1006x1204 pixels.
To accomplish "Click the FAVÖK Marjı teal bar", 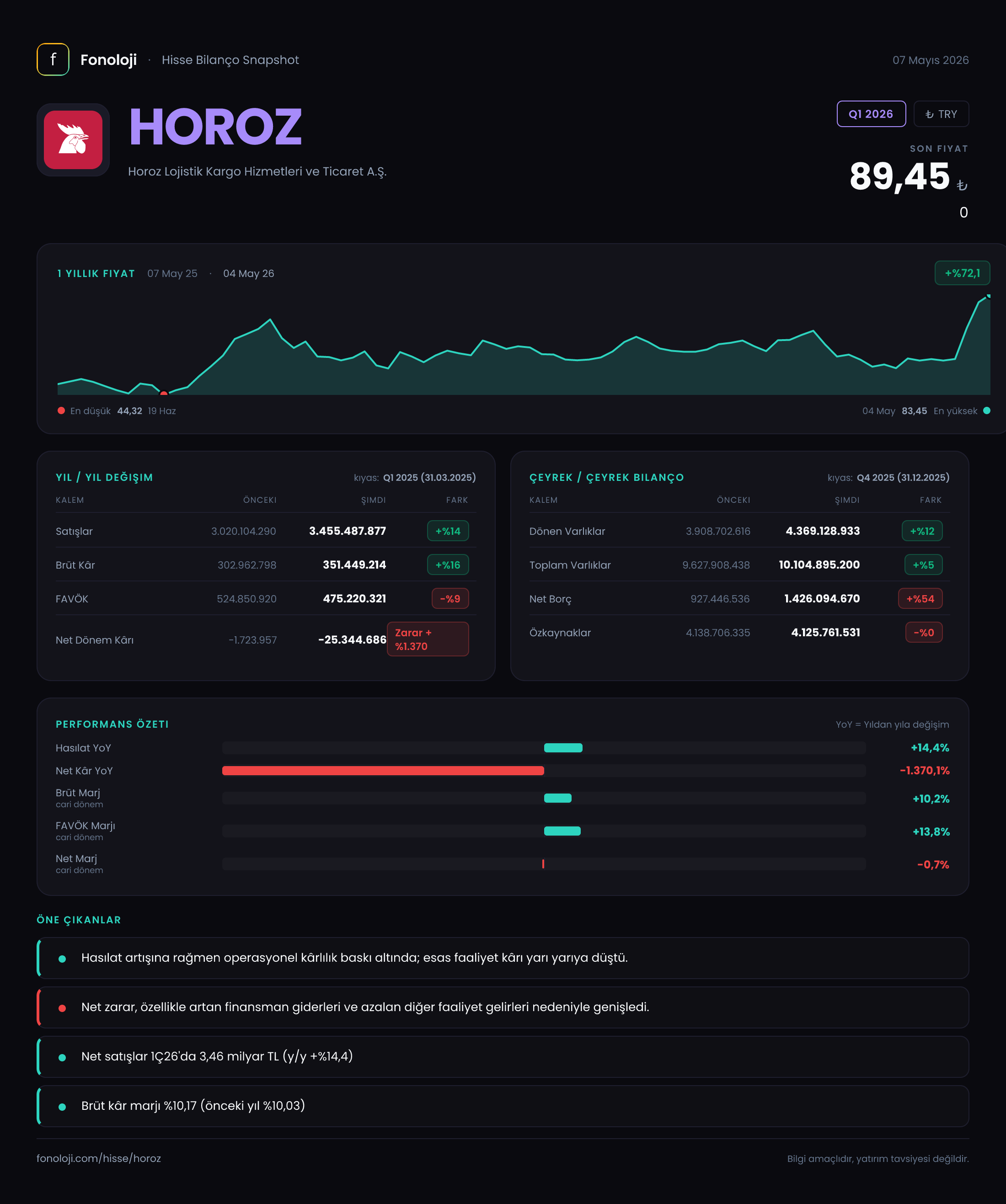I will (x=562, y=831).
